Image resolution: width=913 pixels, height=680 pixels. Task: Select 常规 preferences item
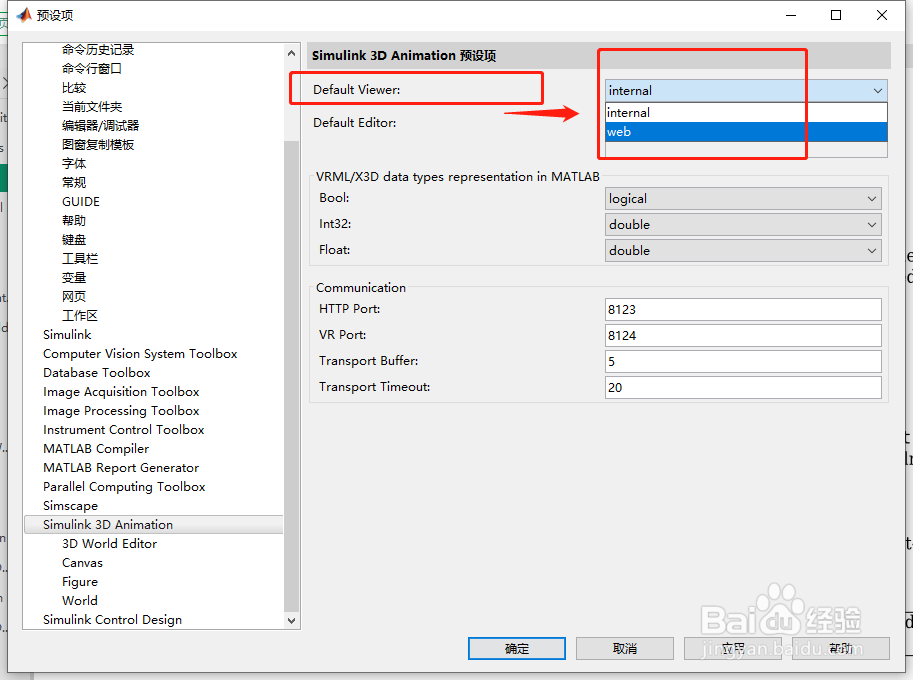[x=74, y=183]
